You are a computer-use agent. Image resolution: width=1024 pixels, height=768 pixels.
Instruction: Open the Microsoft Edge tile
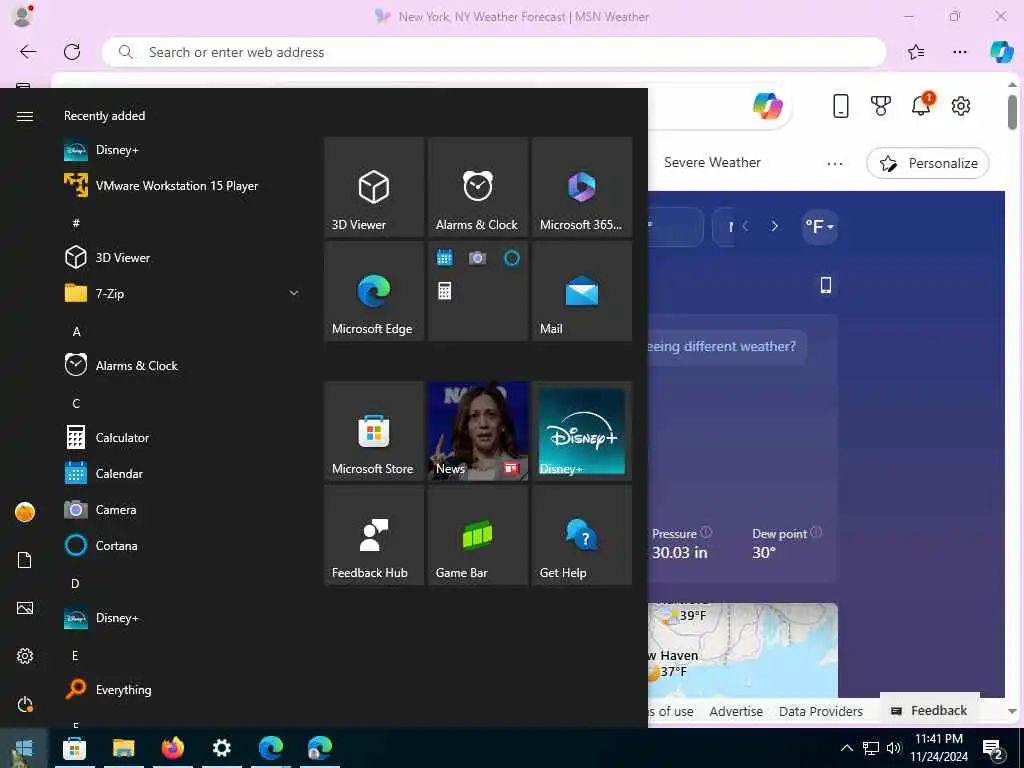[374, 291]
